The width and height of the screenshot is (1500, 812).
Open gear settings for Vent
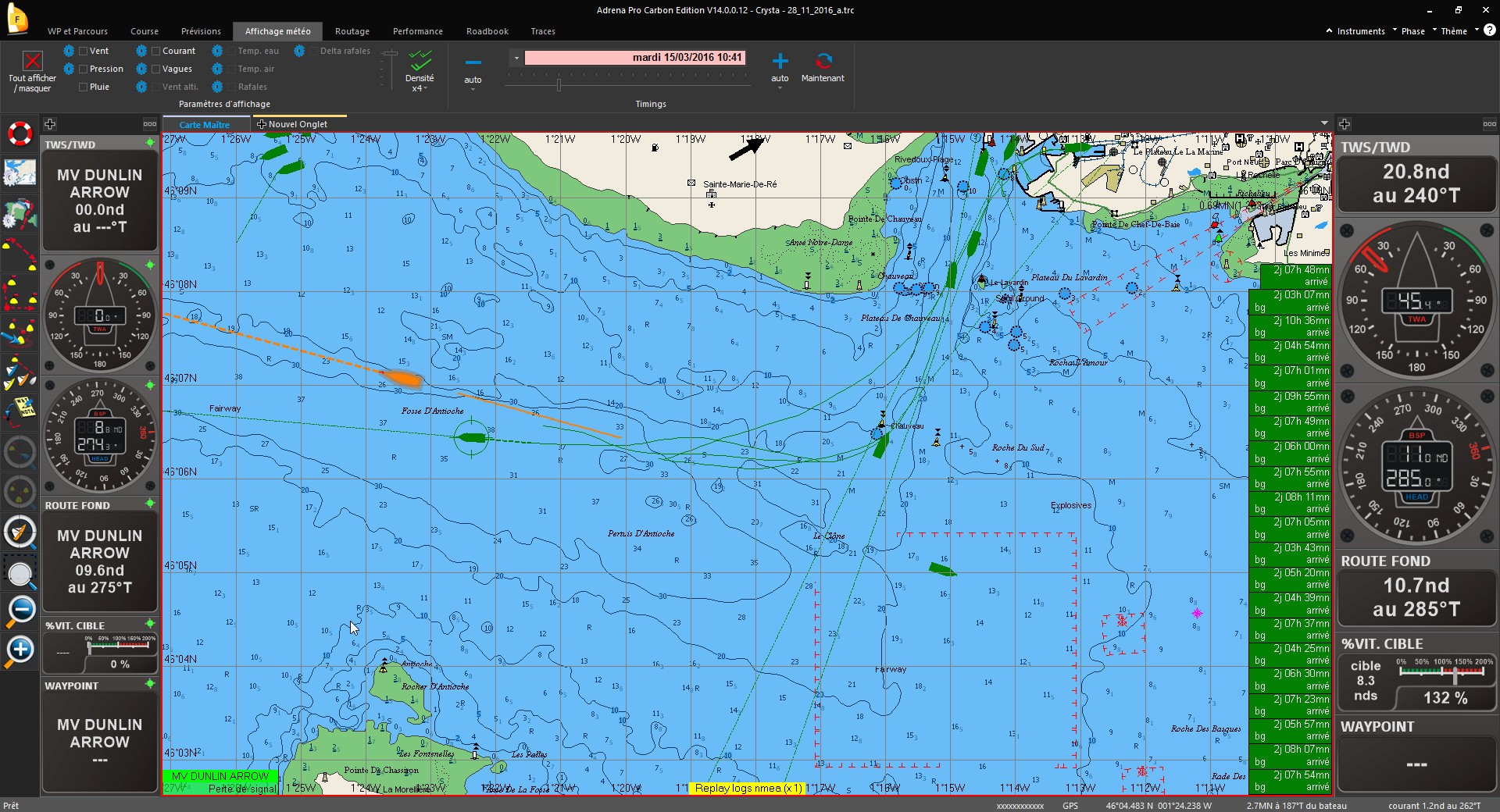click(x=69, y=51)
